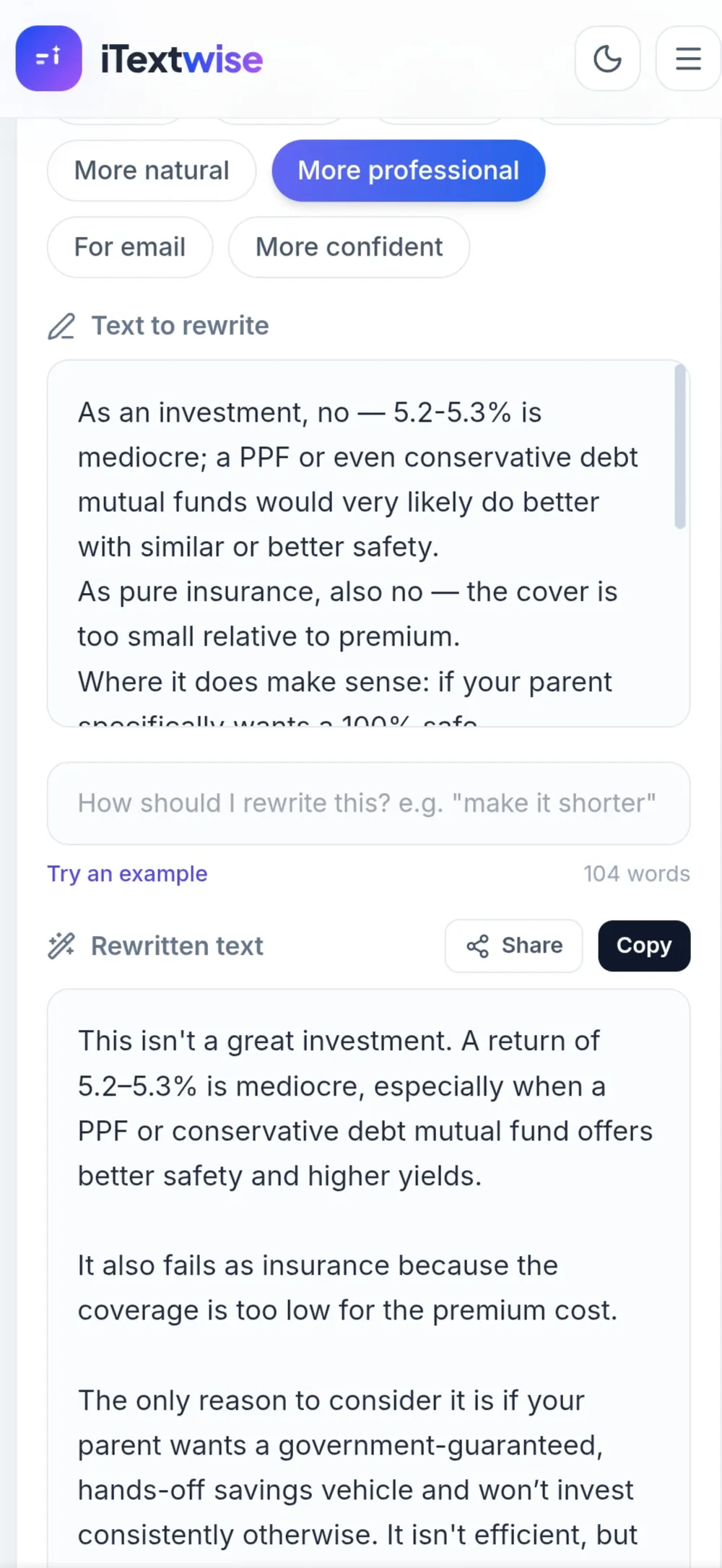Click the 104 words counter

point(637,874)
